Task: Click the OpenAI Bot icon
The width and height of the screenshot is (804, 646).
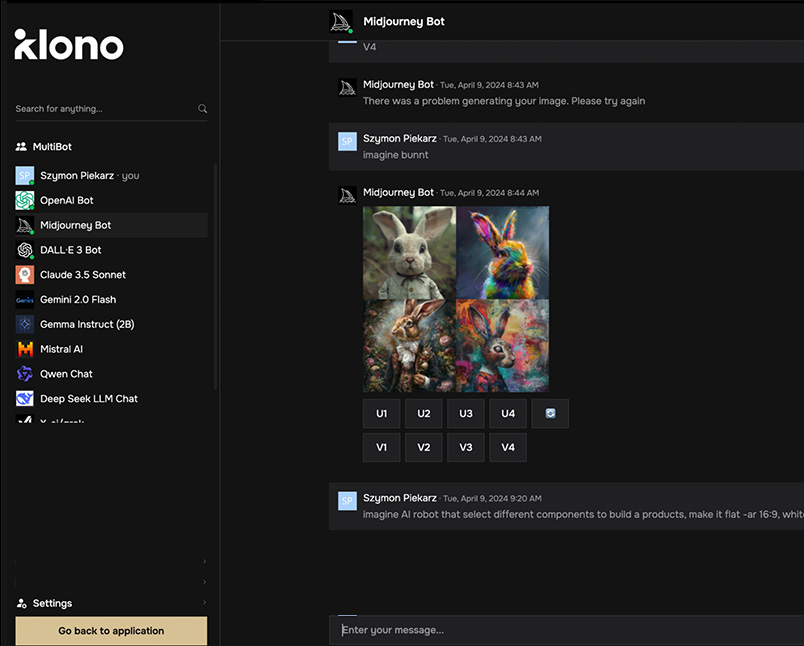Action: 25,200
